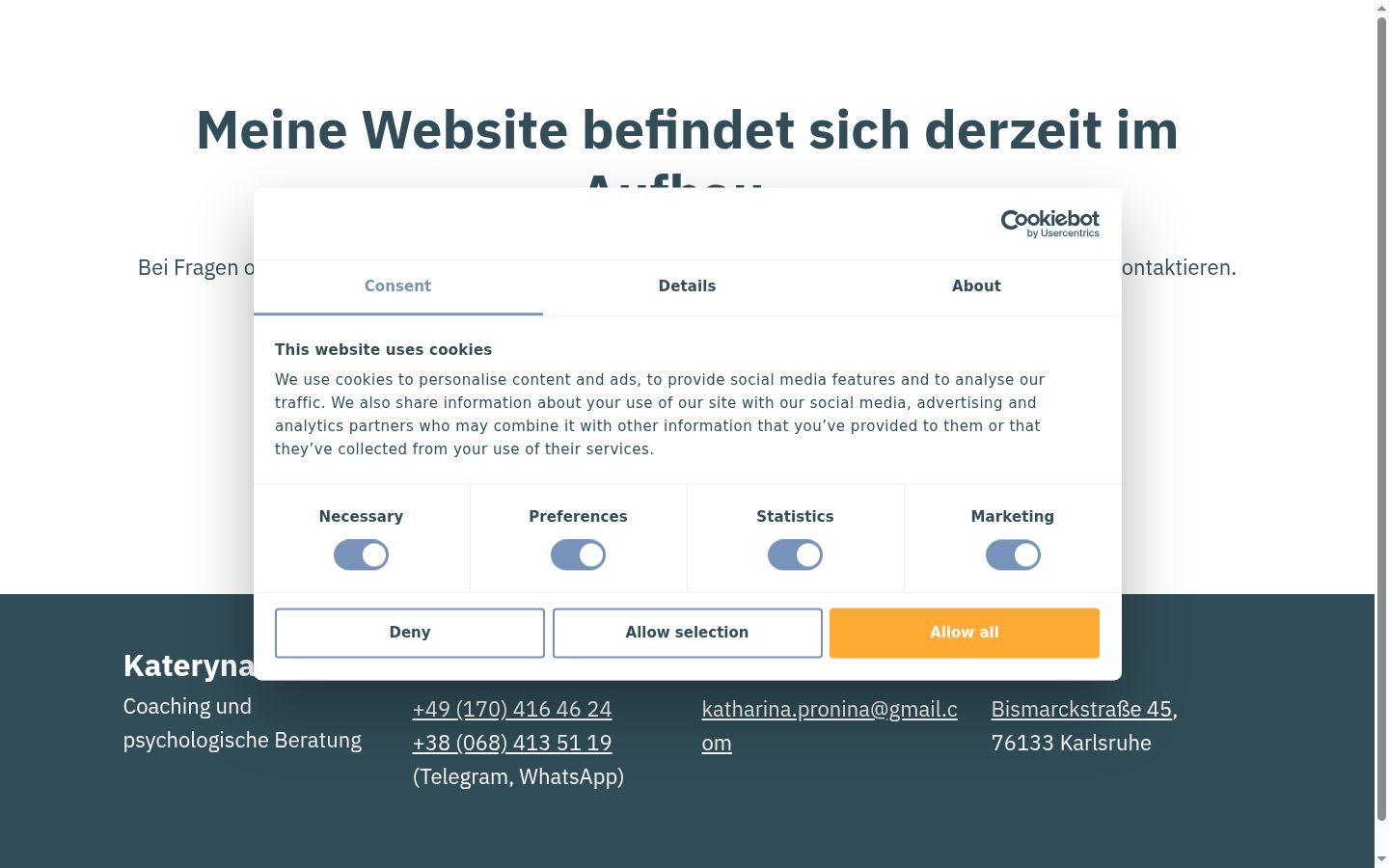1389x868 pixels.
Task: Click the Deny button
Action: pyautogui.click(x=410, y=633)
